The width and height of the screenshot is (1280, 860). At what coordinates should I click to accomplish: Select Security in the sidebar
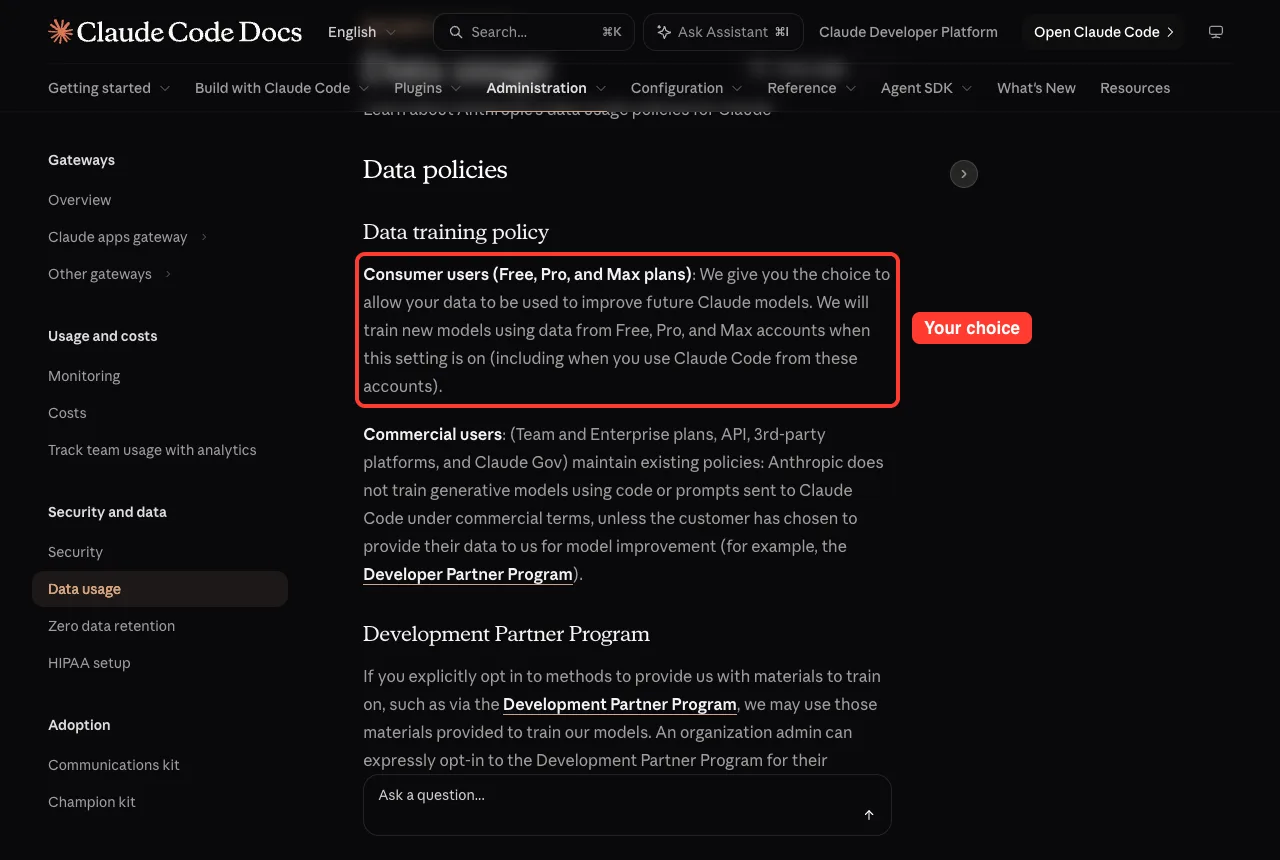[75, 552]
